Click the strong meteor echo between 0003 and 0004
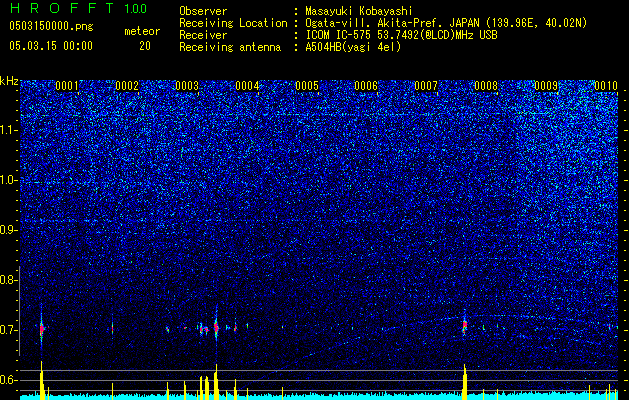 (x=216, y=327)
